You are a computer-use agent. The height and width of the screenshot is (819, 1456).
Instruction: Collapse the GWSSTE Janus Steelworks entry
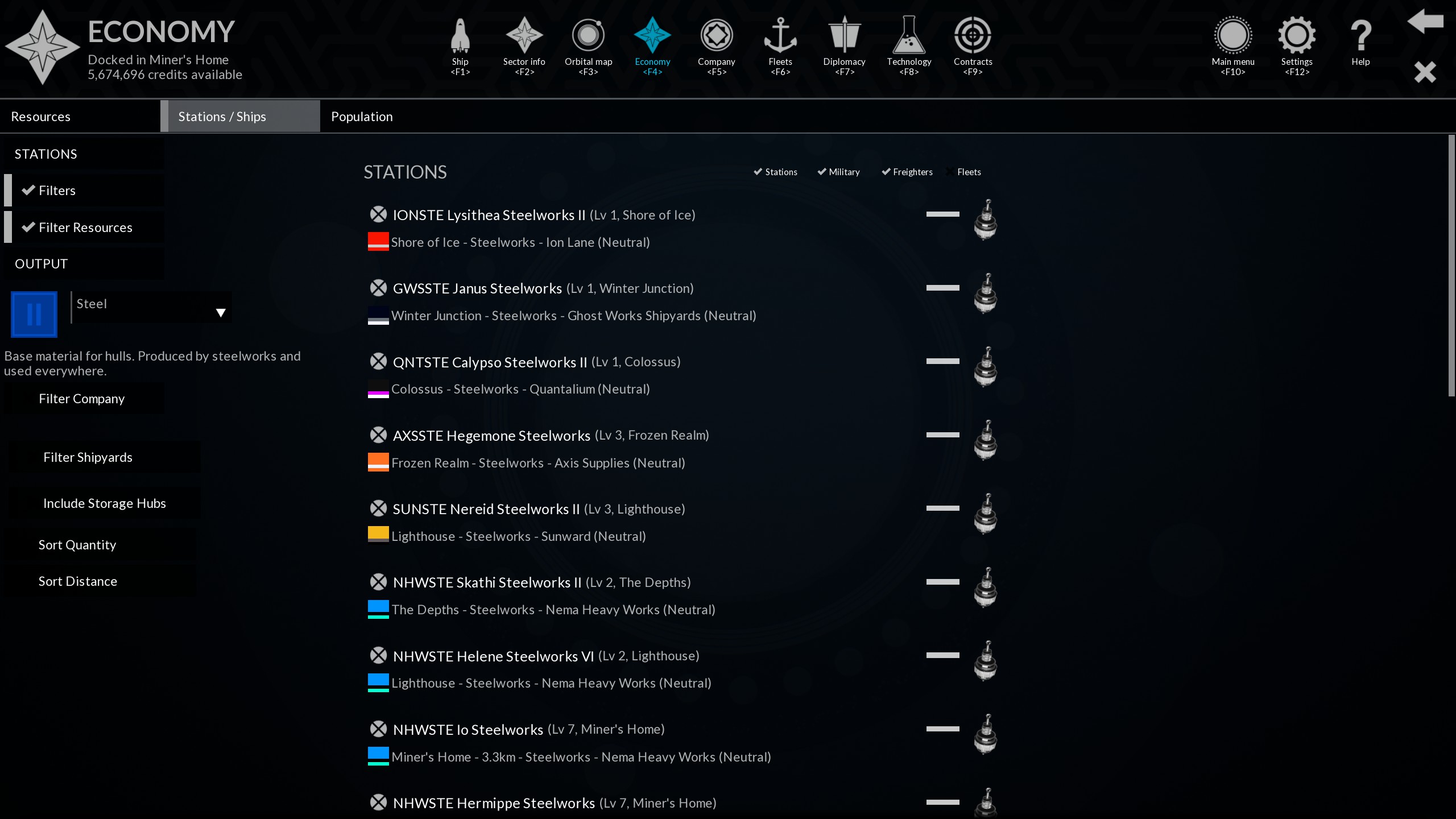coord(942,288)
